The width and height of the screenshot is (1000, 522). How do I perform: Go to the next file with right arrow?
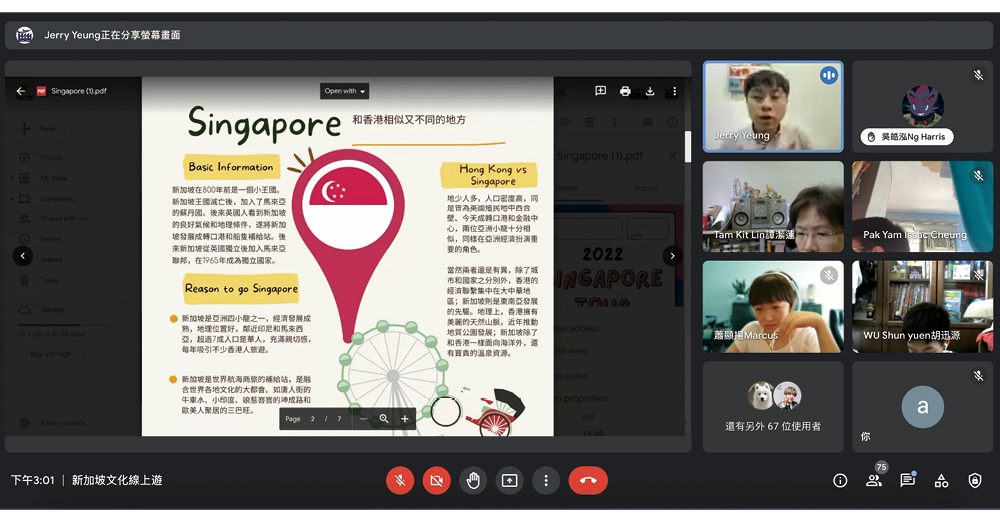point(672,256)
